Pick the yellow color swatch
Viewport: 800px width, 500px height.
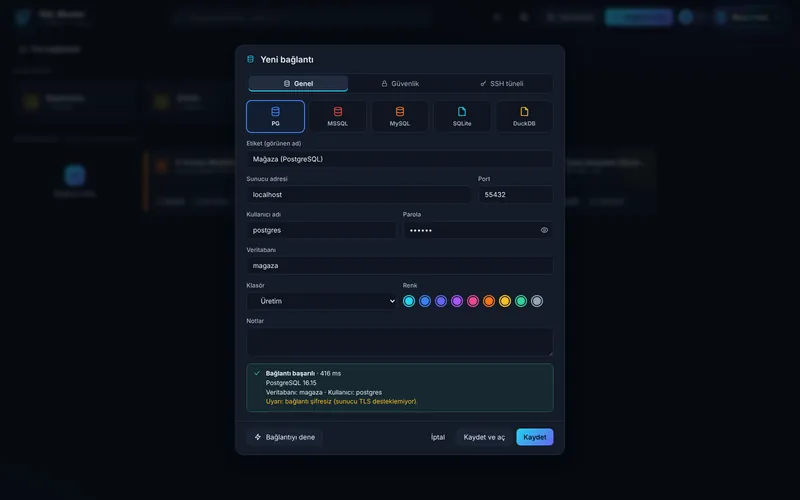point(505,301)
